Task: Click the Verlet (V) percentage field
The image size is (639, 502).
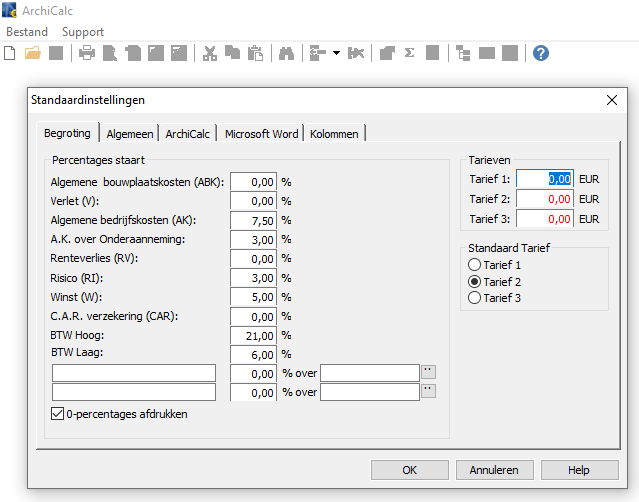Action: click(x=253, y=201)
